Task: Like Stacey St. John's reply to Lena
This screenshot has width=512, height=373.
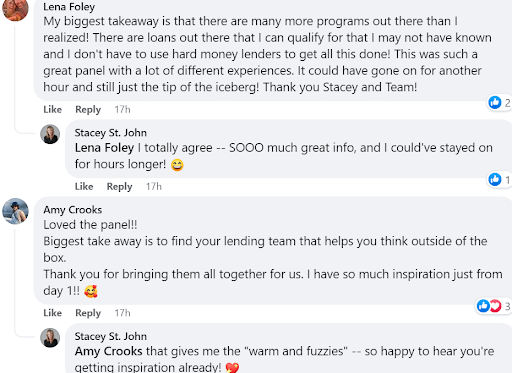Action: pos(84,186)
